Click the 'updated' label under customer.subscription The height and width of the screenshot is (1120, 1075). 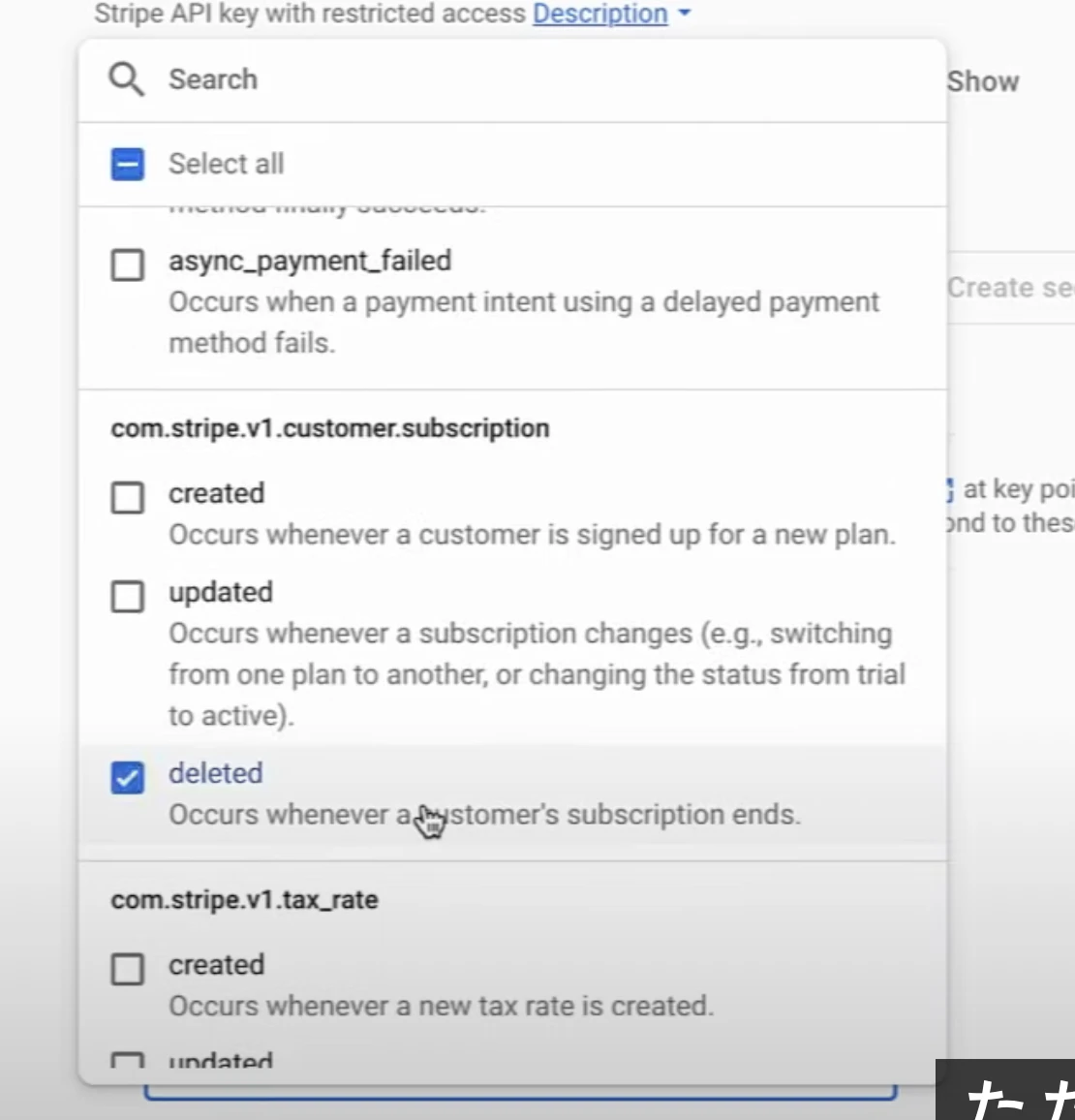click(221, 592)
